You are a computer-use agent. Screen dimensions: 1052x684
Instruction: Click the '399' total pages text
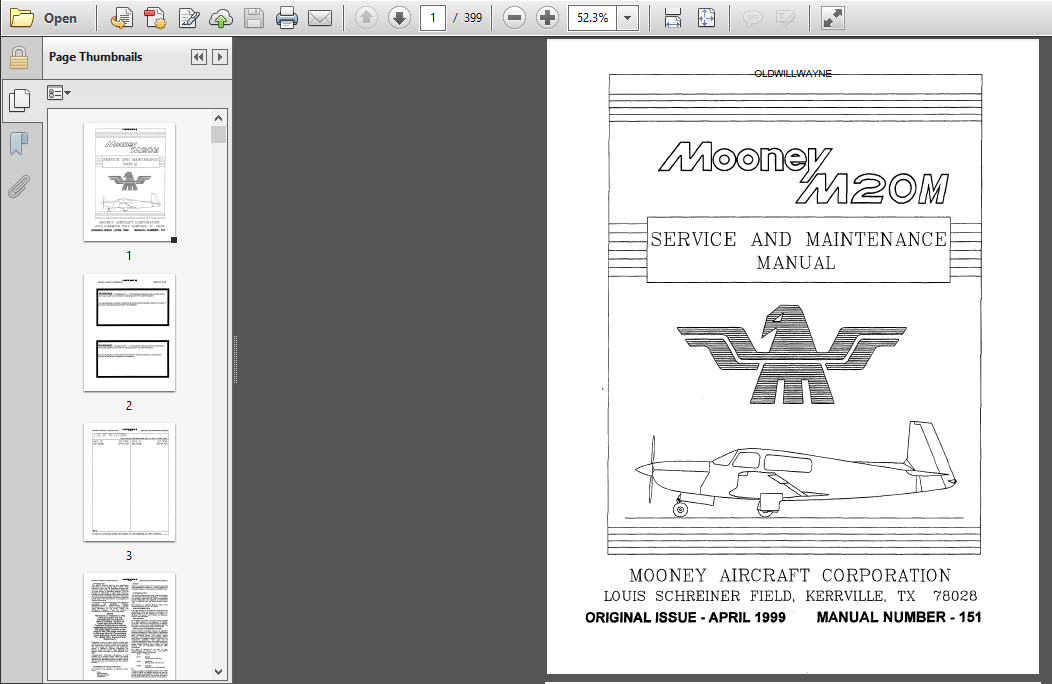(473, 18)
